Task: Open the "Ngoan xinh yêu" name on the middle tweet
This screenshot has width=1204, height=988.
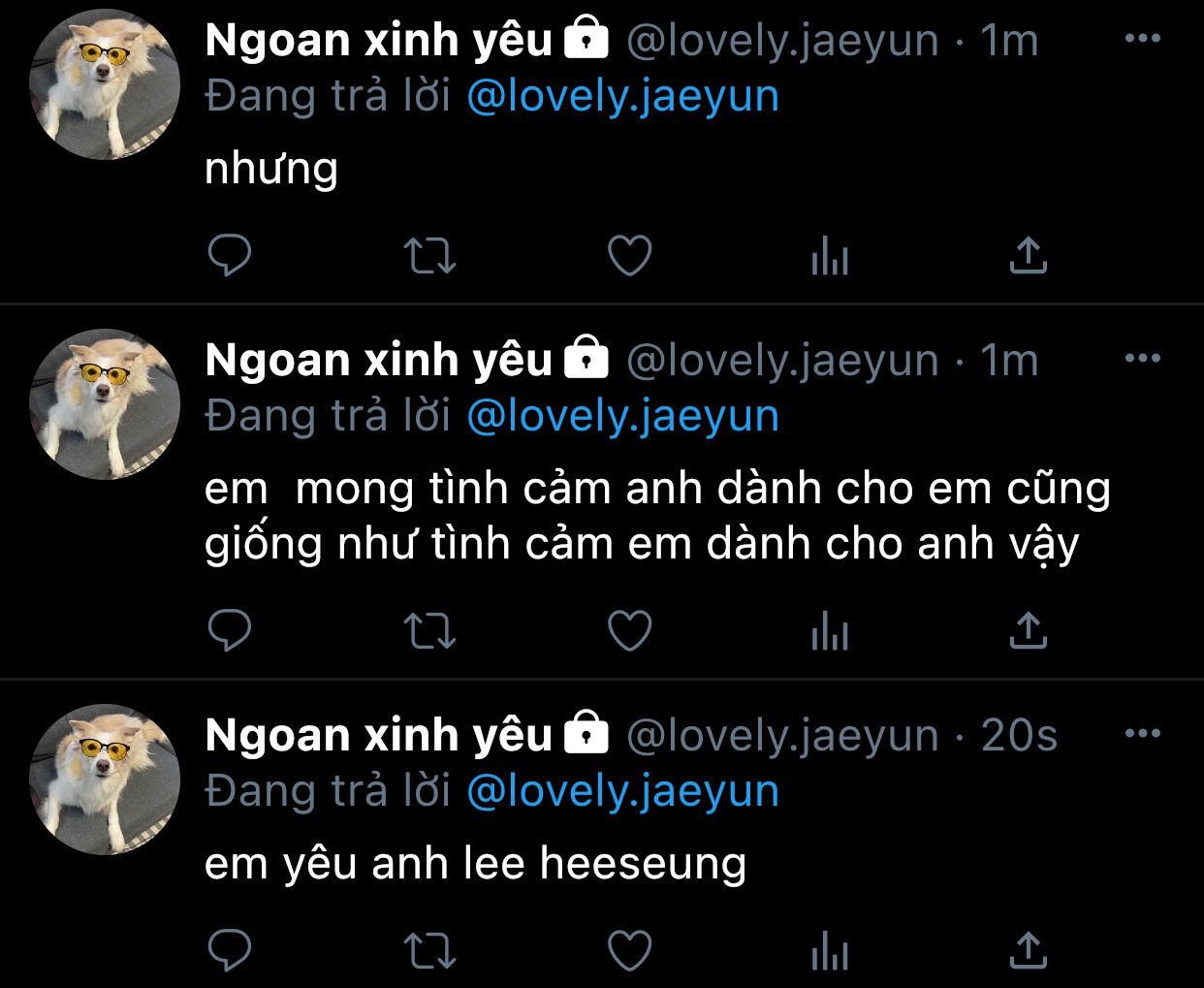Action: pos(378,360)
